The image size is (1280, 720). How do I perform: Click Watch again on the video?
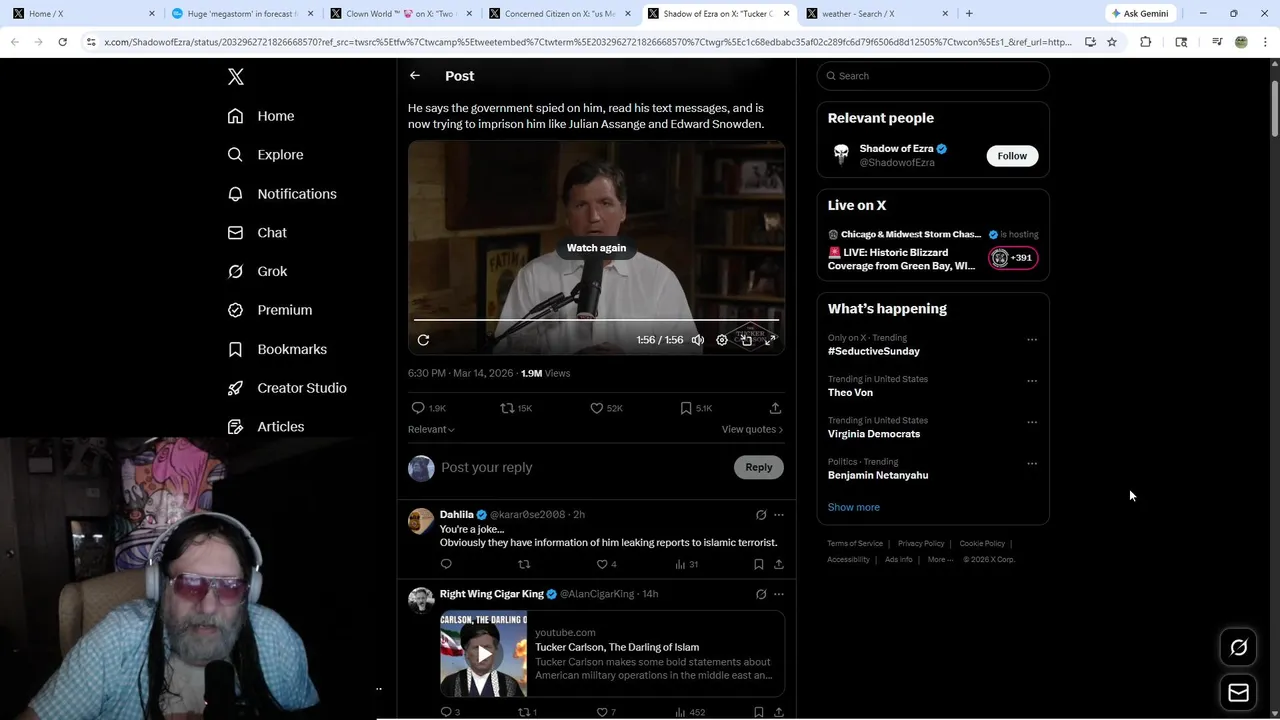click(x=596, y=248)
